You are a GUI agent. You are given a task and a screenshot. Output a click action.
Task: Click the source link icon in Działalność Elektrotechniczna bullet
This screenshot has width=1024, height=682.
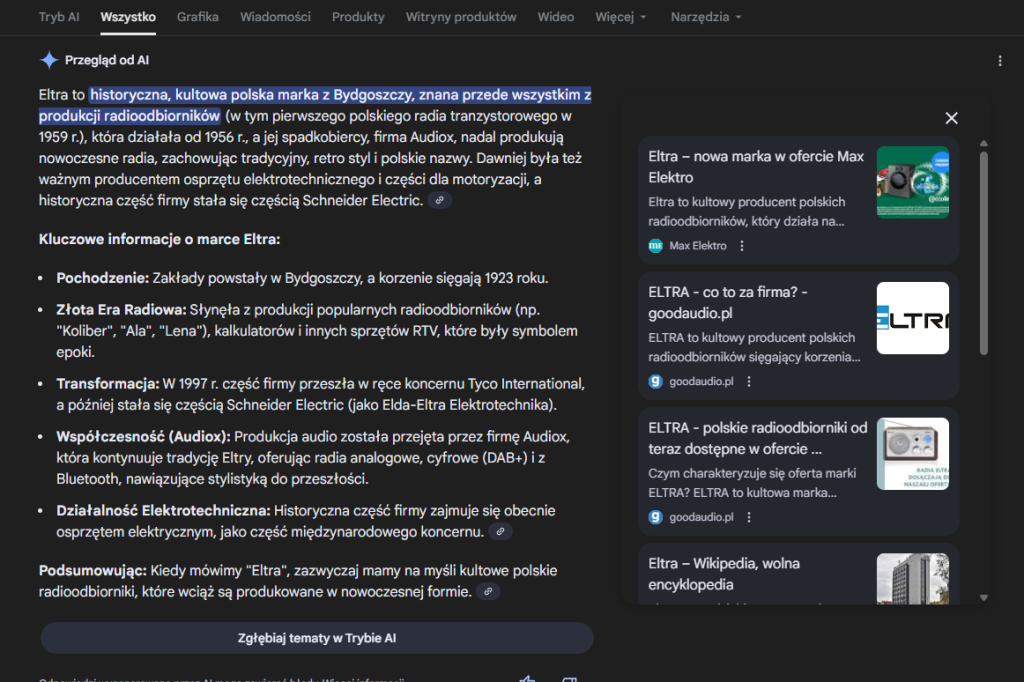click(x=501, y=531)
